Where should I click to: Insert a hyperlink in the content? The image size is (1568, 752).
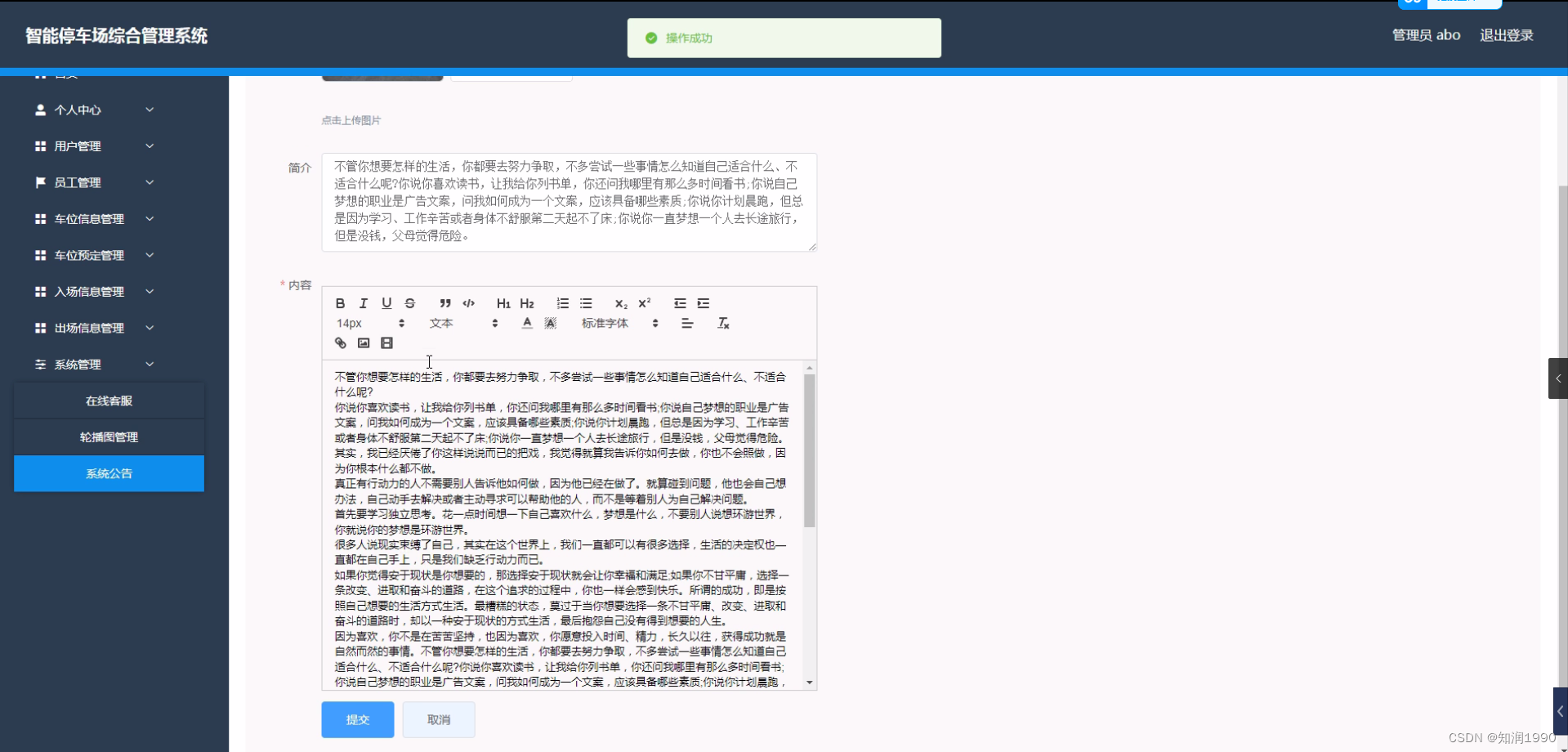pos(340,342)
